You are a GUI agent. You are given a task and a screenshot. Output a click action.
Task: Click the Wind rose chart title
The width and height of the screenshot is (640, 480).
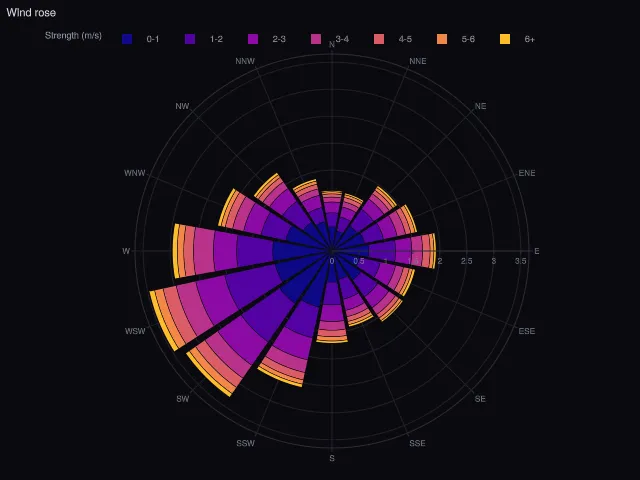[31, 13]
